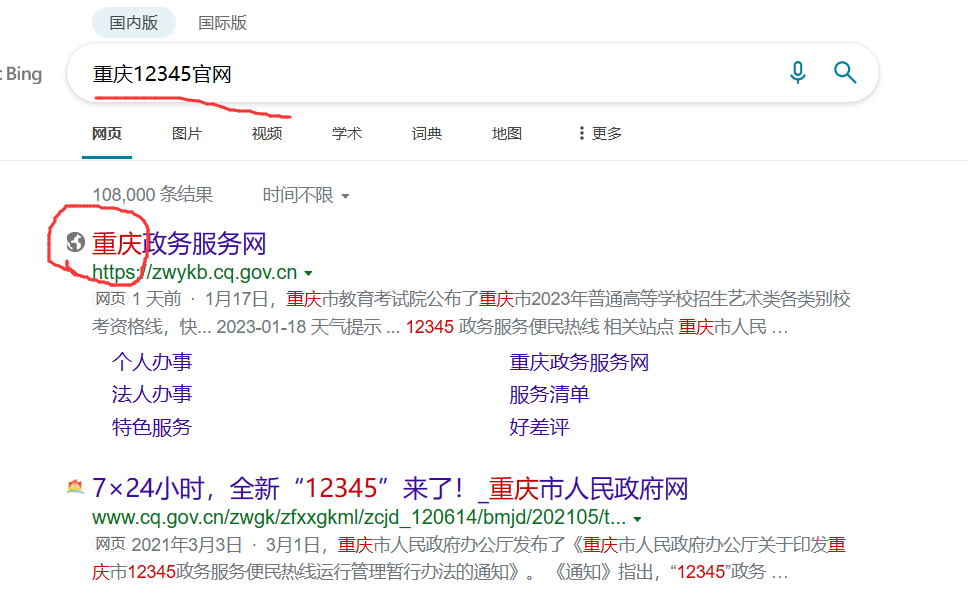The image size is (968, 607).
Task: Click the magnifier search icon
Action: [x=845, y=73]
